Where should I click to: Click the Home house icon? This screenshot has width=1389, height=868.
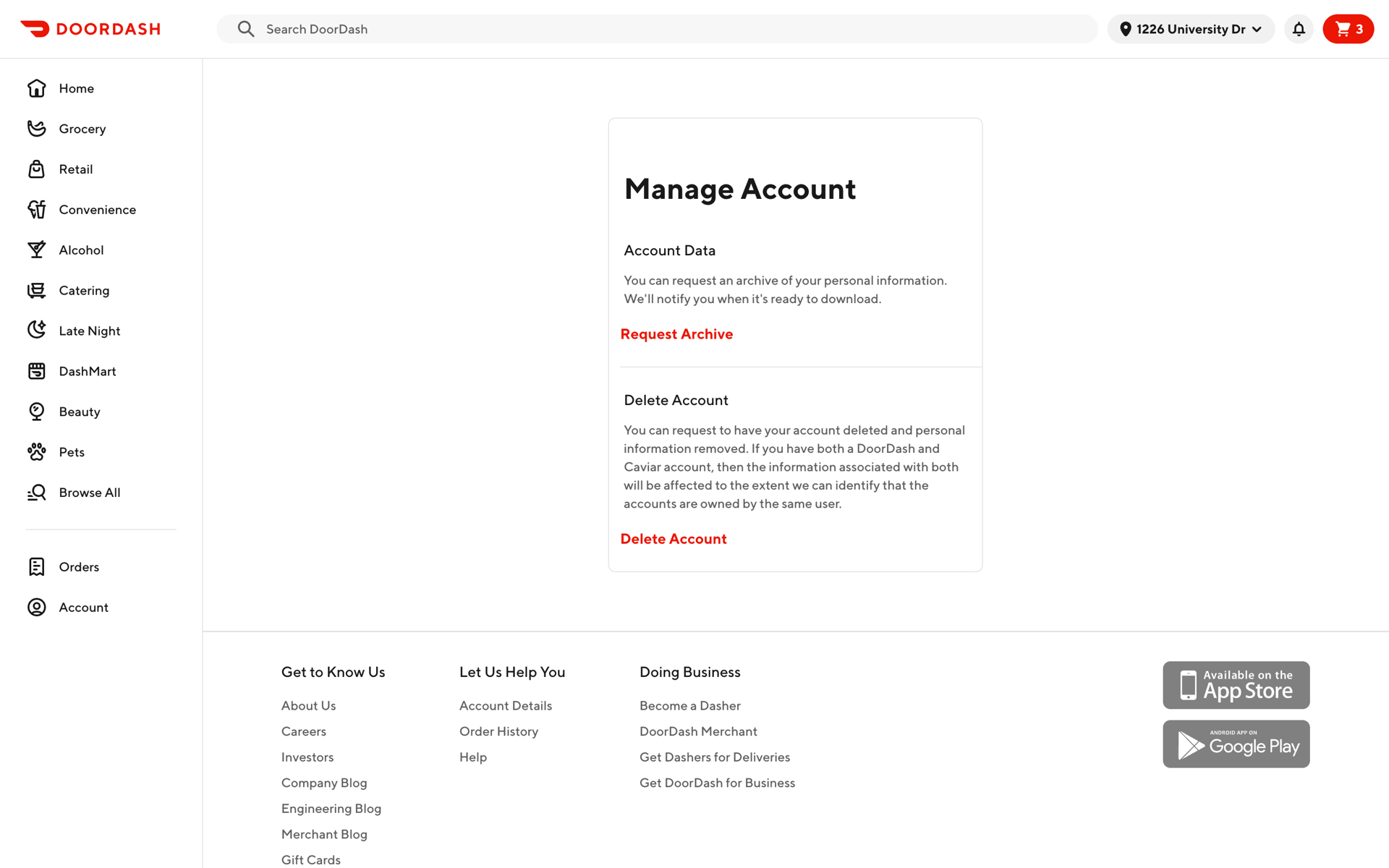[37, 88]
